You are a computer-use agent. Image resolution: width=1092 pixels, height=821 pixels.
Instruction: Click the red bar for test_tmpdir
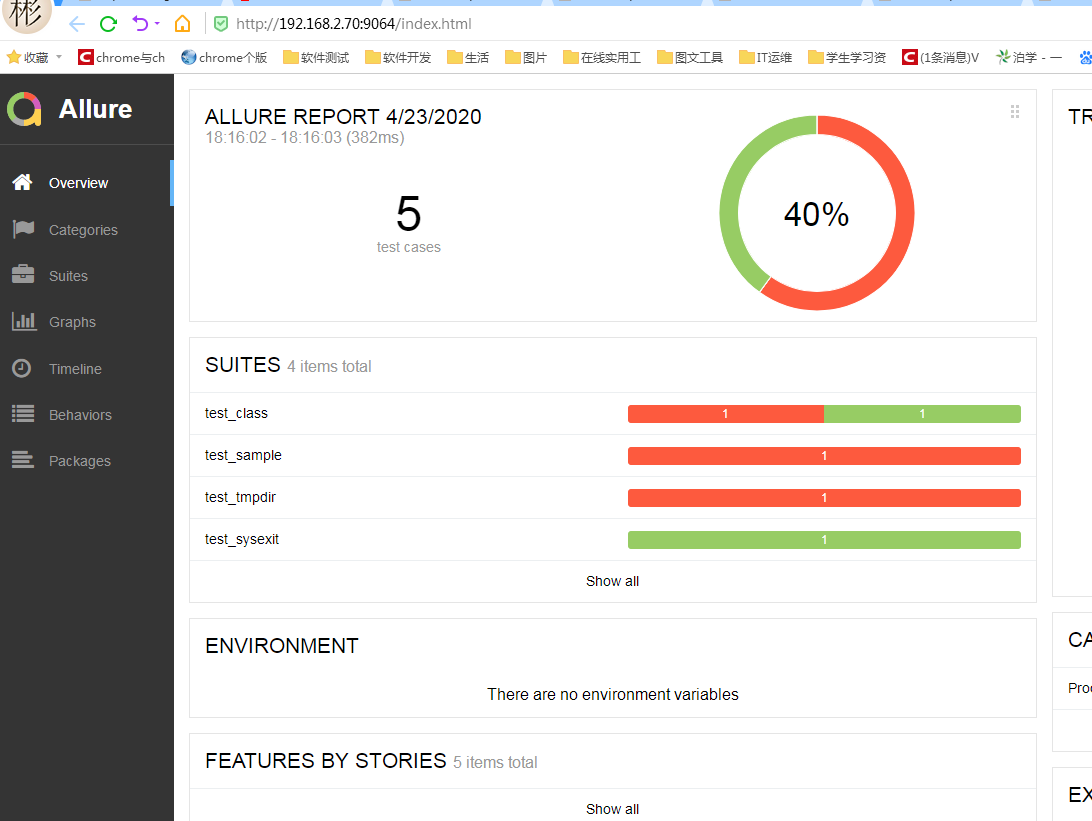coord(824,498)
